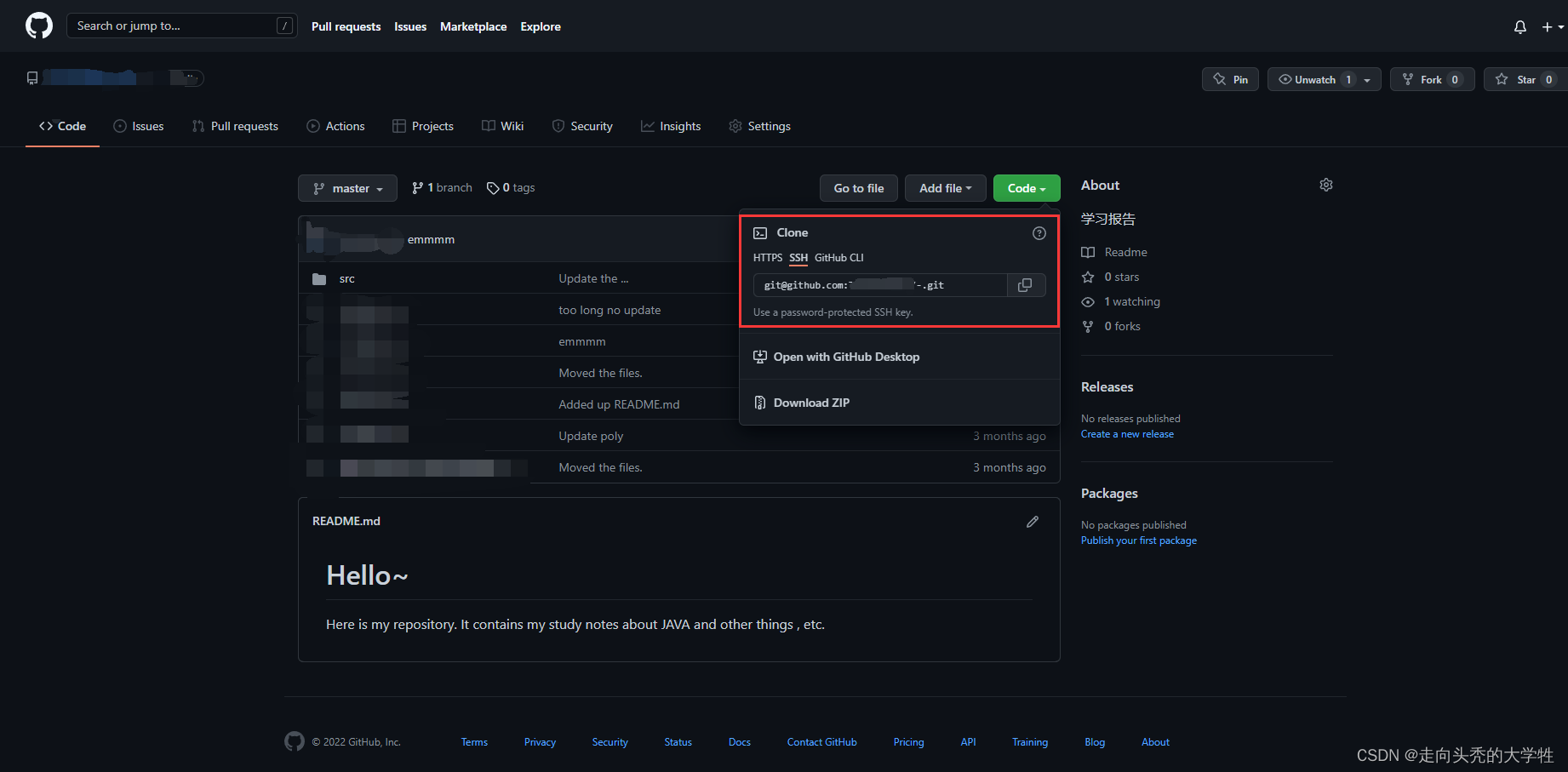Edit README with the pencil icon
1568x772 pixels.
pyautogui.click(x=1033, y=521)
